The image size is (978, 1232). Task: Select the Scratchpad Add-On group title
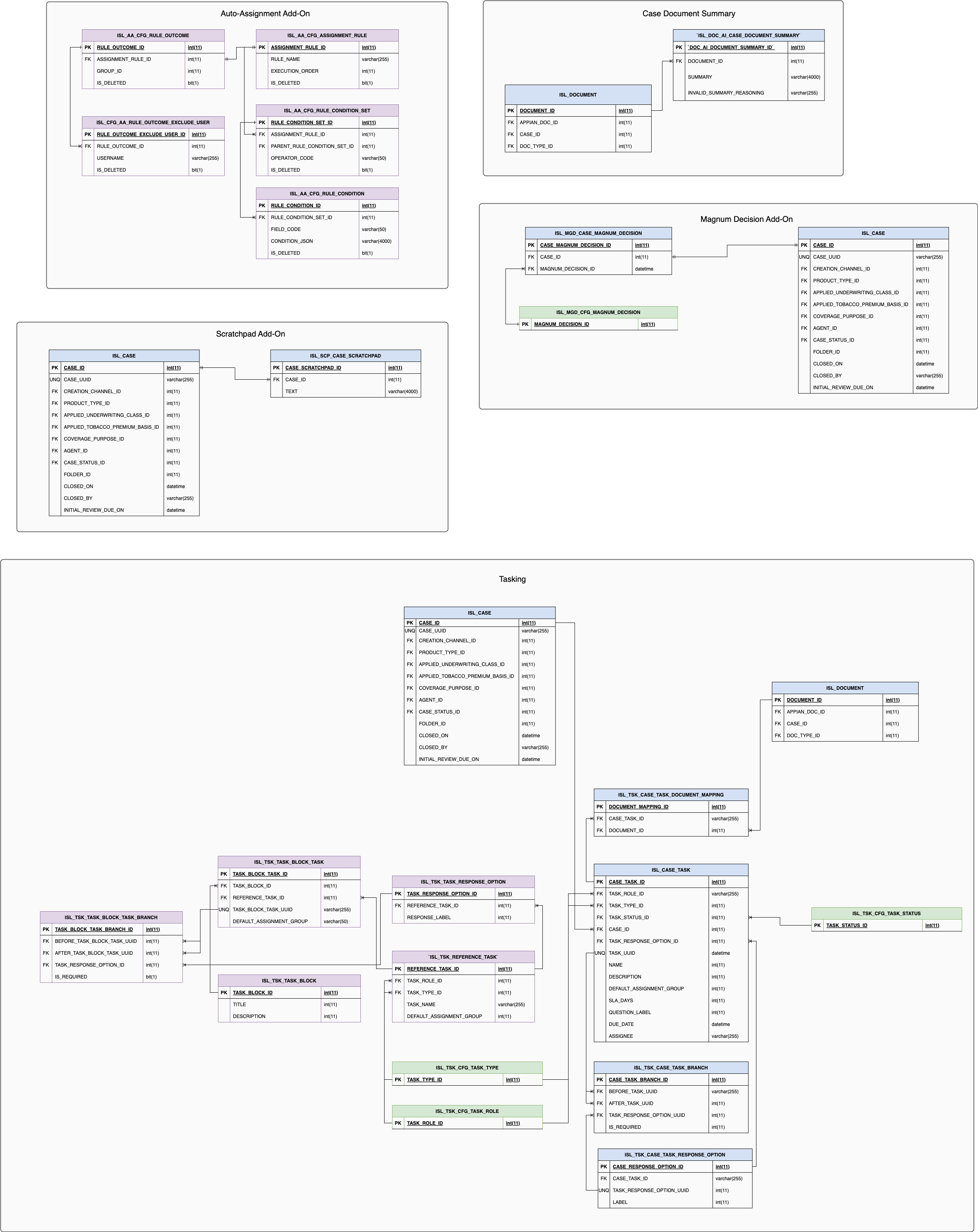click(250, 334)
